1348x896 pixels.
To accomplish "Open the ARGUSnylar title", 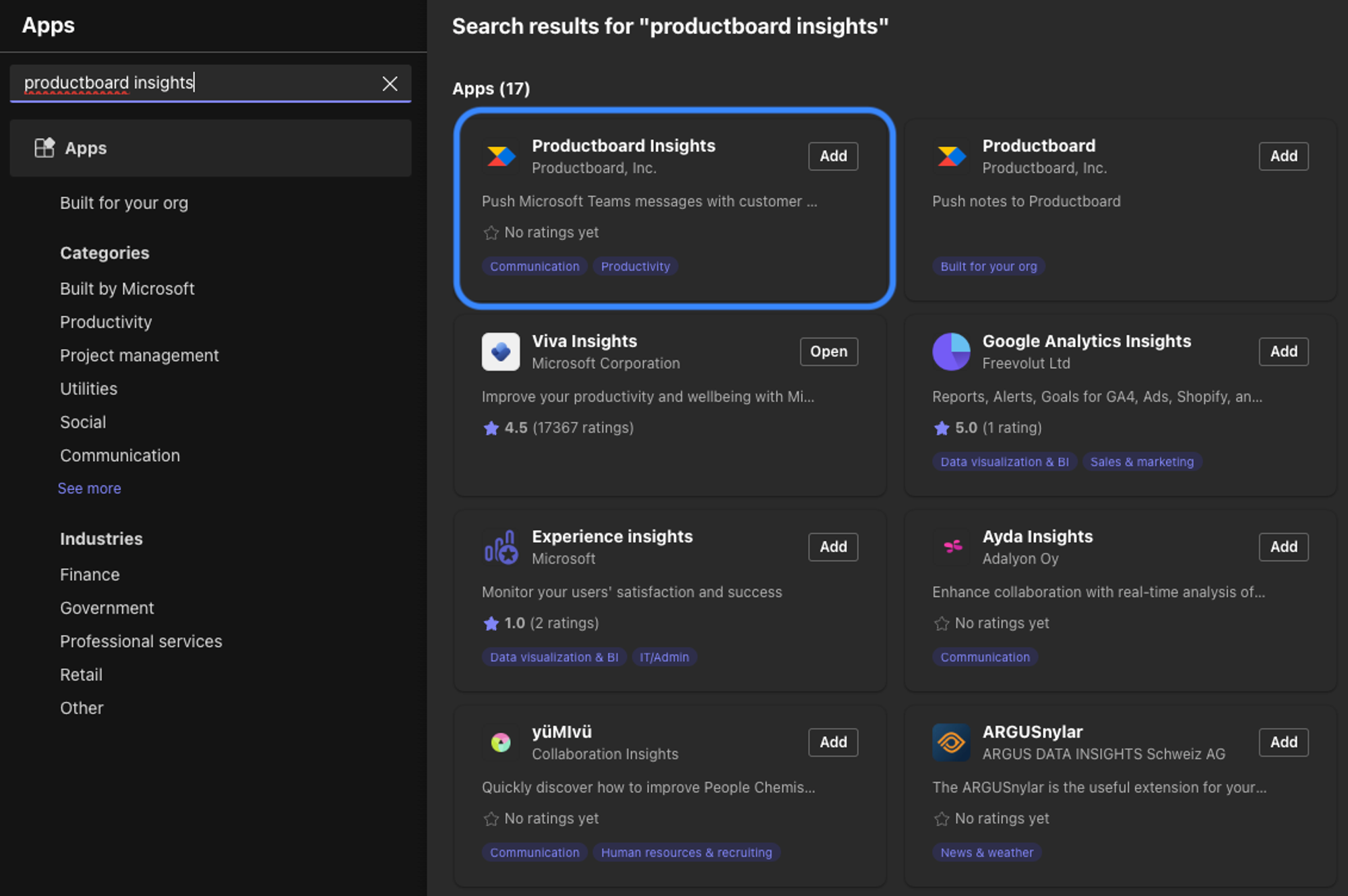I will coord(1032,732).
